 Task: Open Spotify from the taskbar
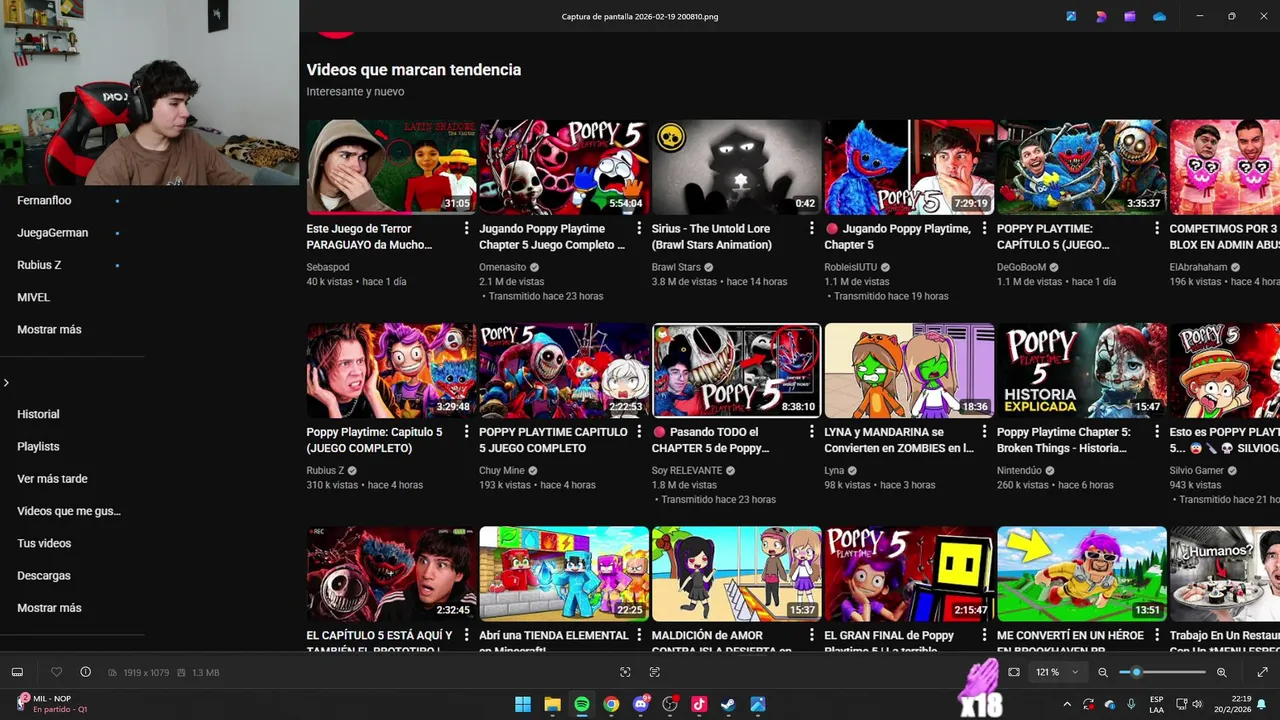[582, 704]
